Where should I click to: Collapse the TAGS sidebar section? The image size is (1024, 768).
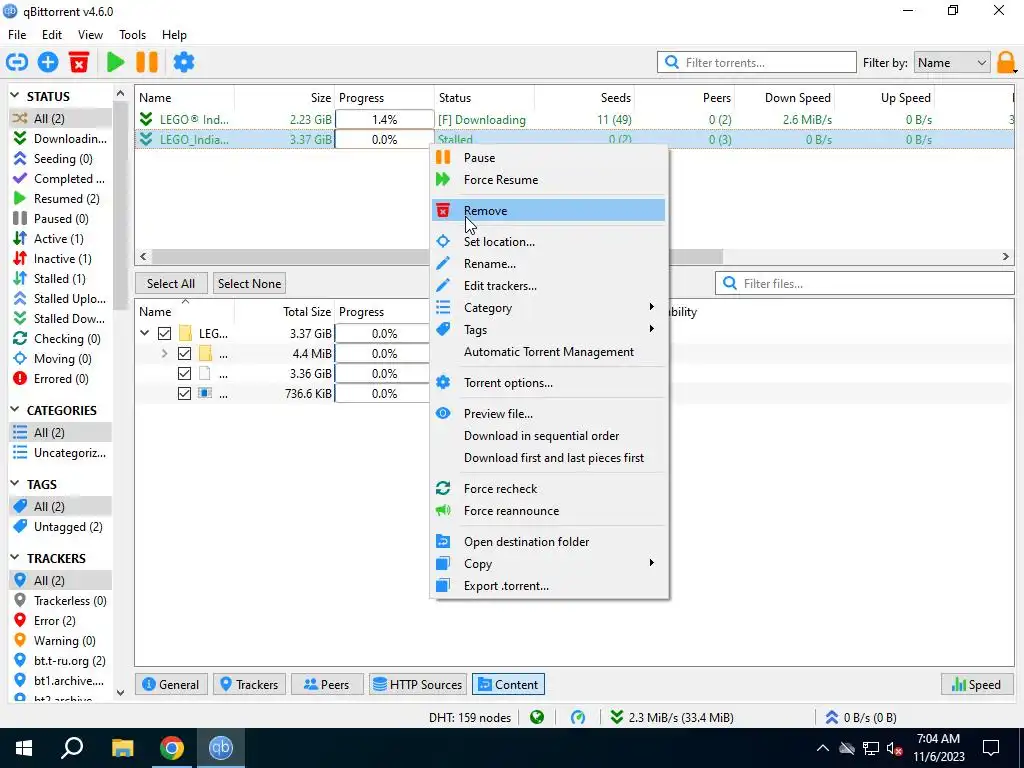tap(15, 484)
